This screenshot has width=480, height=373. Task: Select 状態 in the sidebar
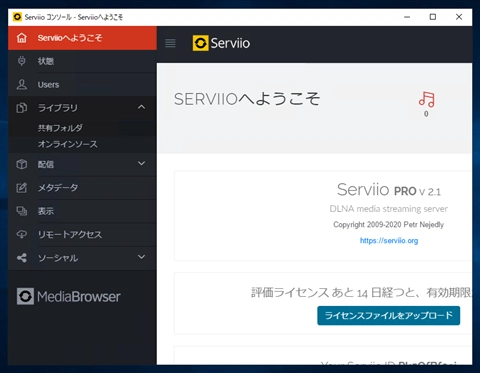(82, 61)
